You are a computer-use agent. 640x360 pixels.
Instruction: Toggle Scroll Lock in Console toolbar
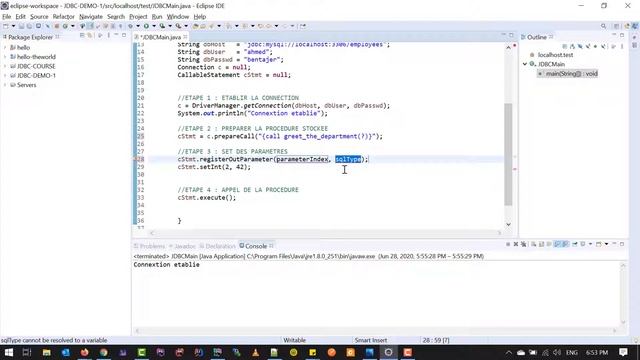541,244
